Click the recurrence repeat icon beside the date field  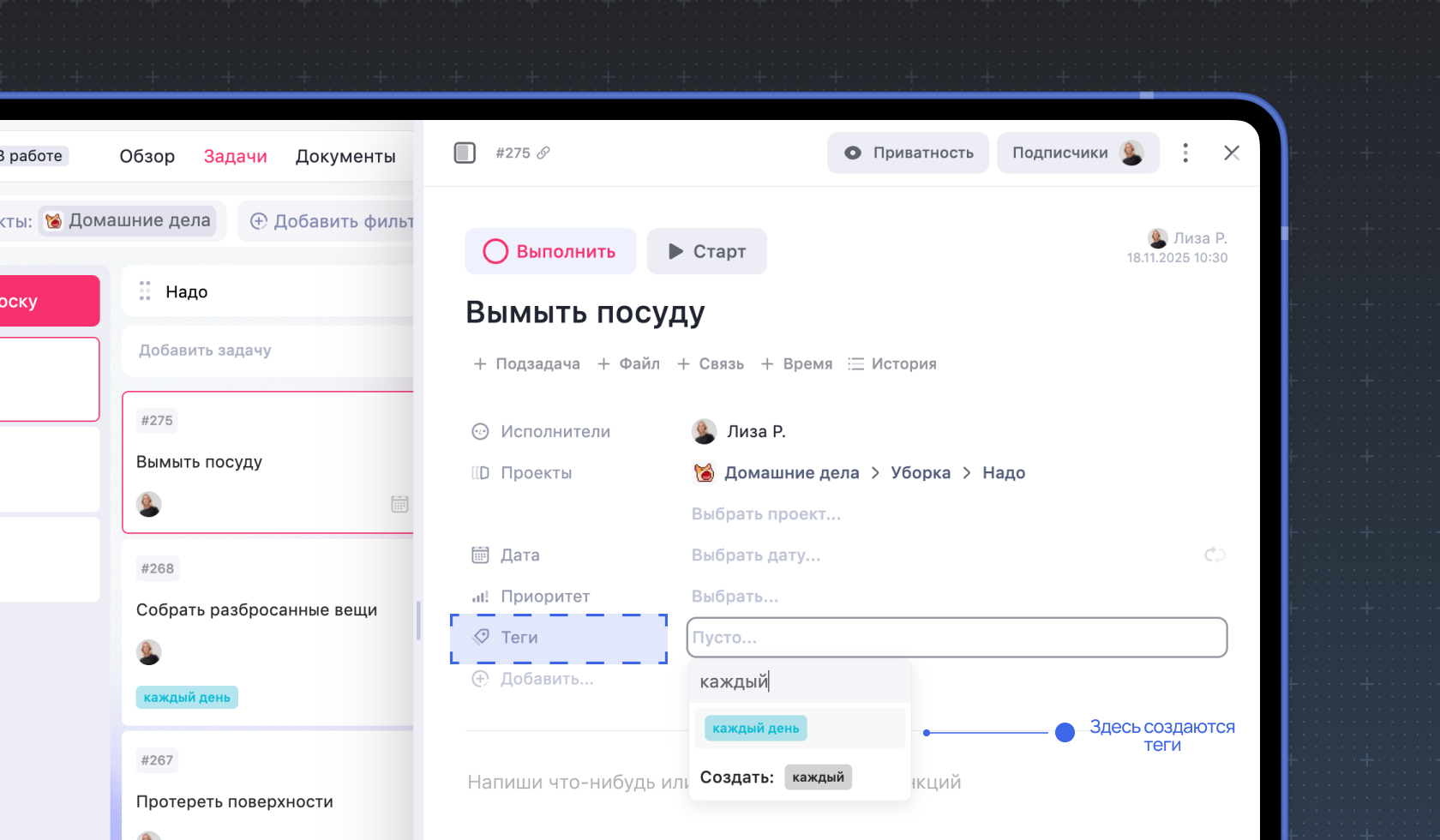[1215, 555]
